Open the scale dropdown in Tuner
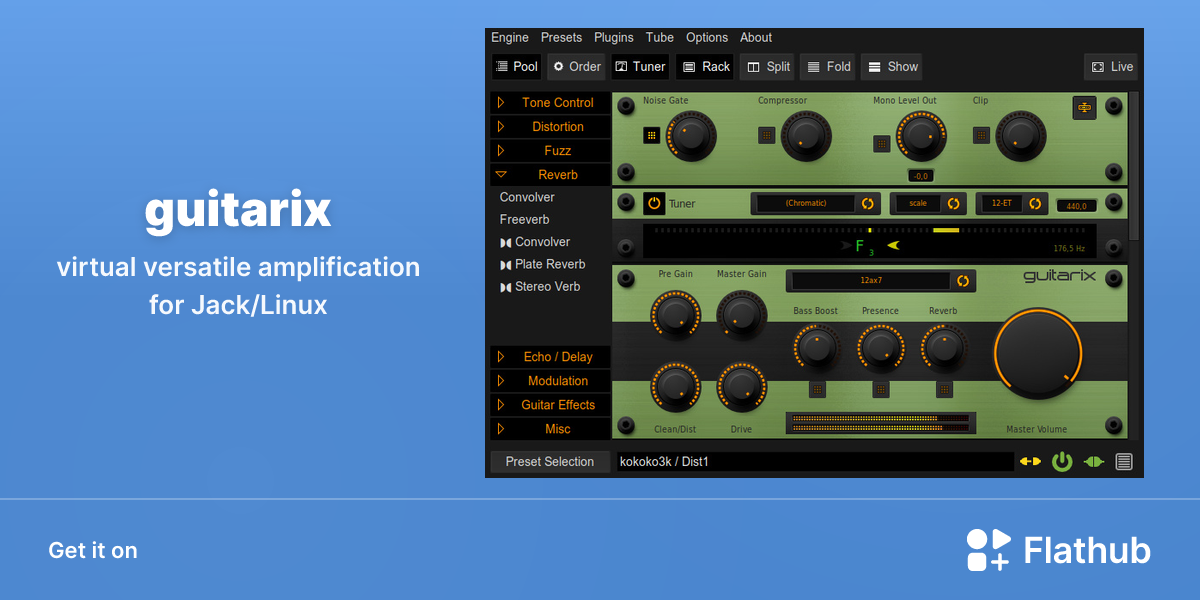Screen dimensions: 1200x600 coord(928,203)
